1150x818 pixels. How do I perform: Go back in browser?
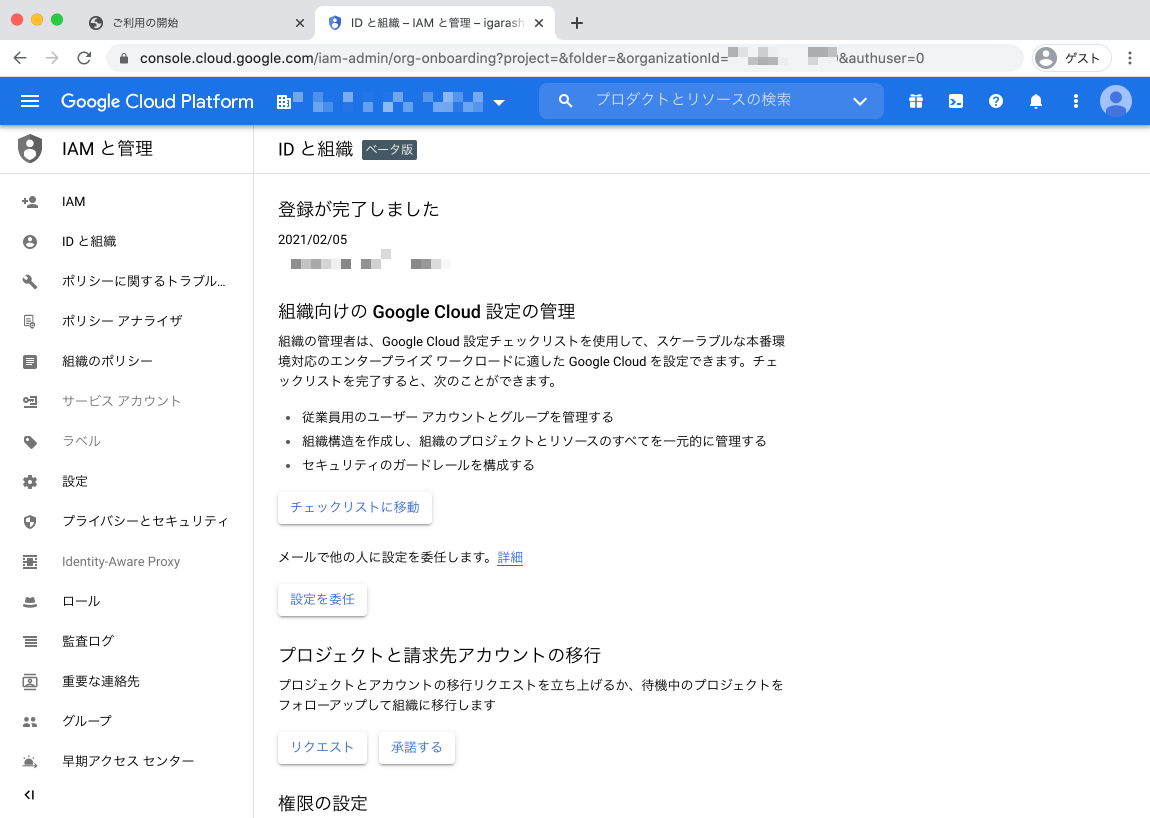tap(20, 58)
